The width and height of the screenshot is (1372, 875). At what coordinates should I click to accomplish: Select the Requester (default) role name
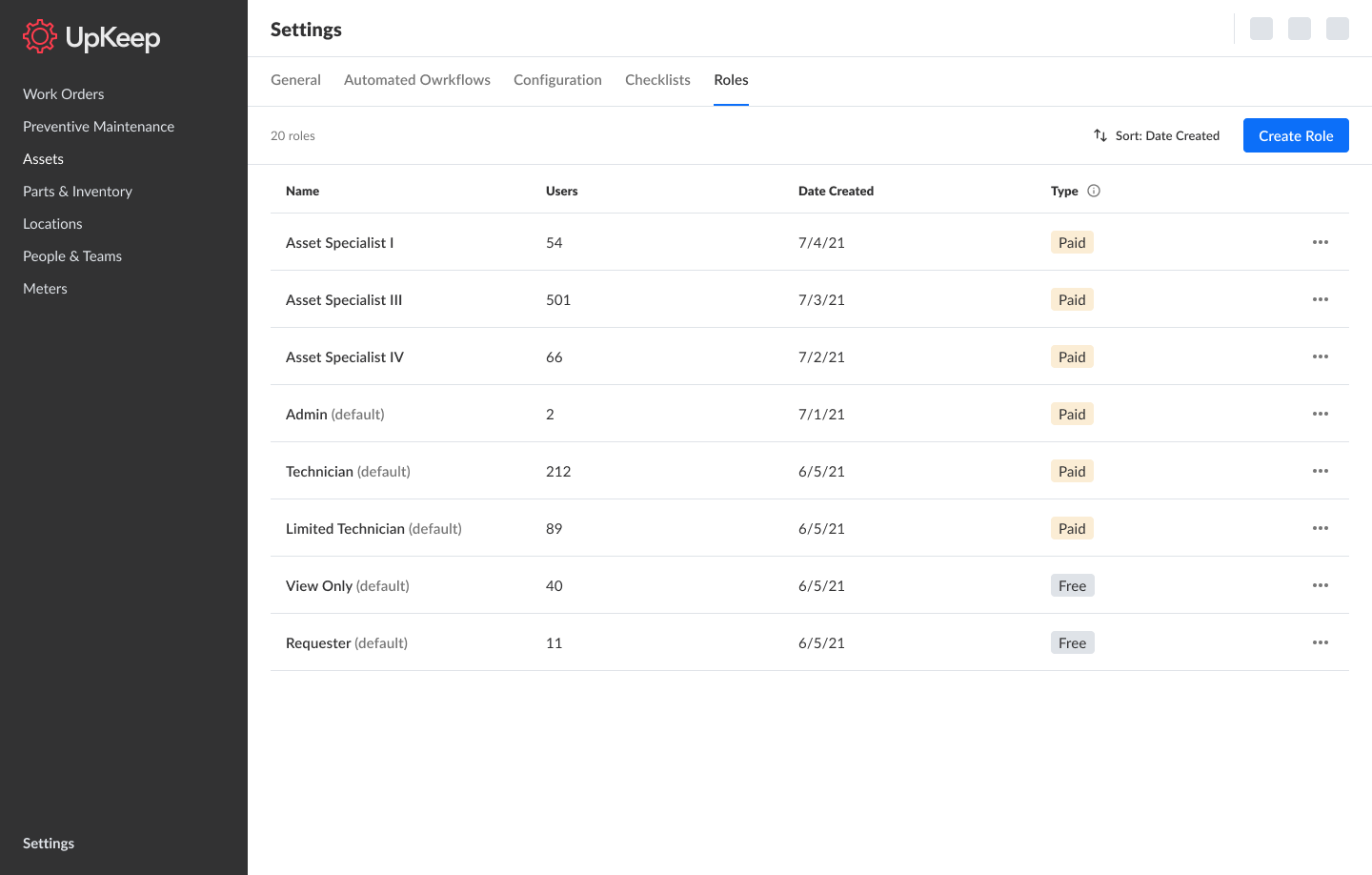(x=347, y=642)
